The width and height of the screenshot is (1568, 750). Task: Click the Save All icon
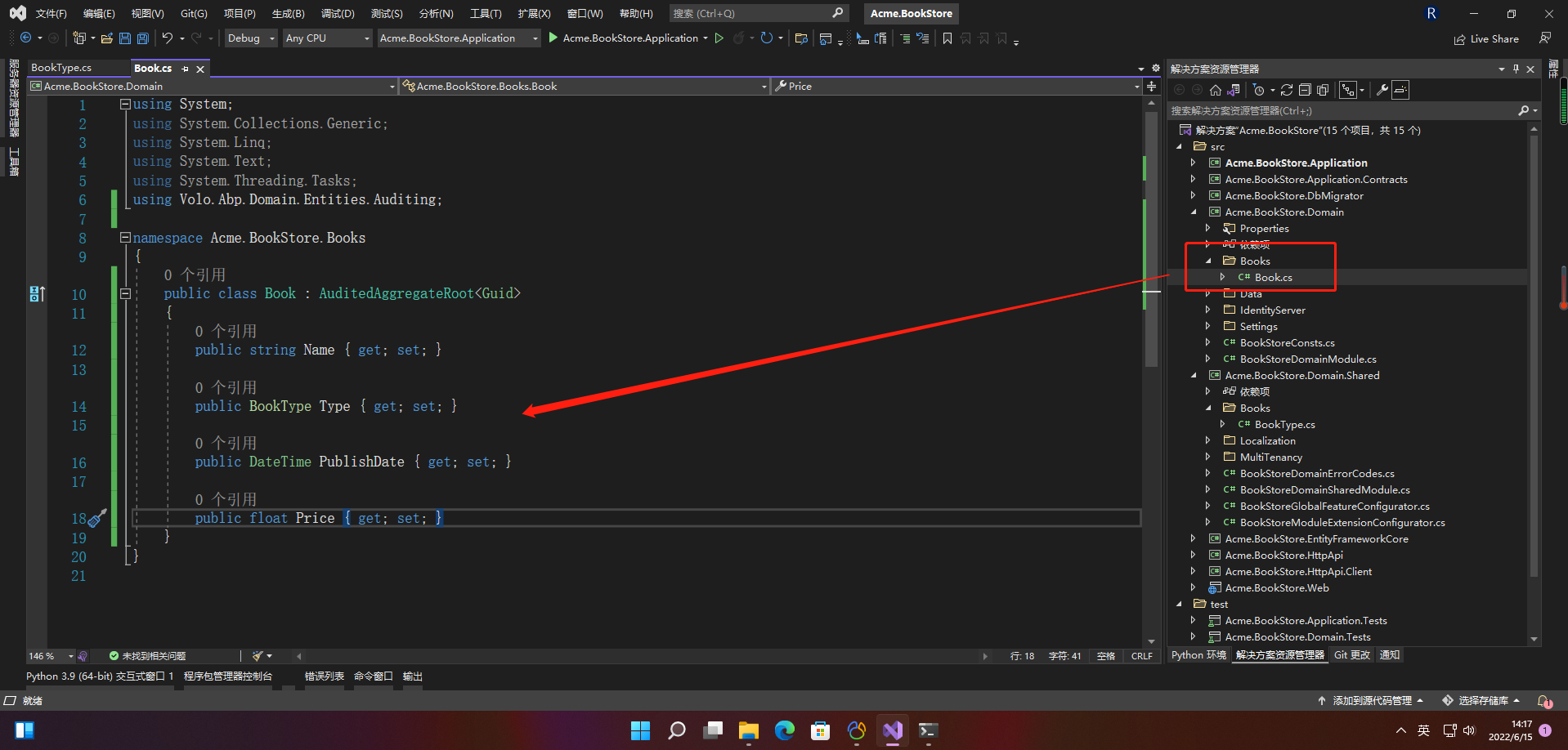click(x=143, y=38)
